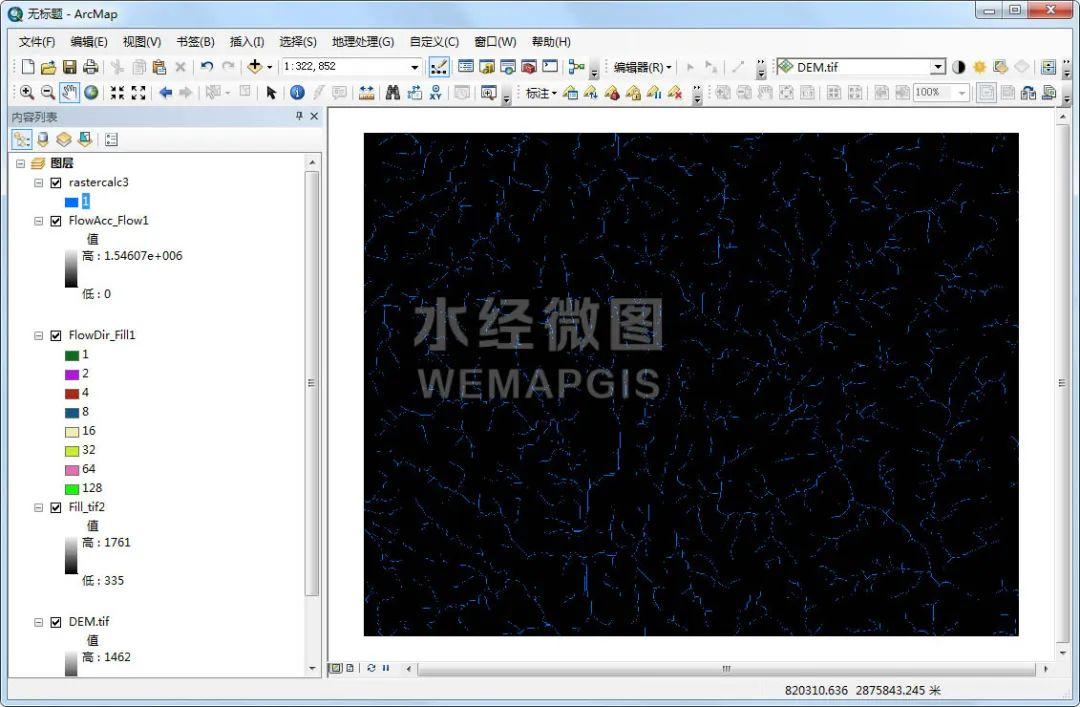
Task: Collapse the rastercalc3 layer legend
Action: pos(39,183)
